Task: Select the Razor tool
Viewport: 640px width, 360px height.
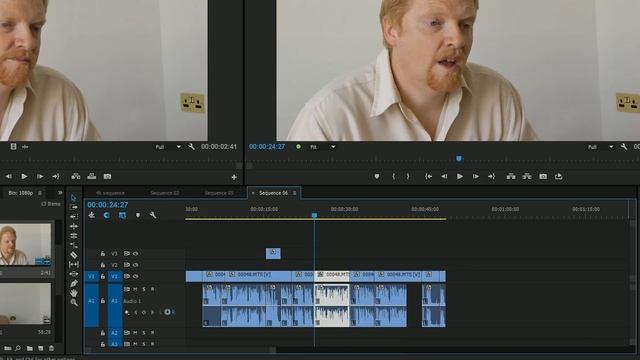Action: point(73,255)
